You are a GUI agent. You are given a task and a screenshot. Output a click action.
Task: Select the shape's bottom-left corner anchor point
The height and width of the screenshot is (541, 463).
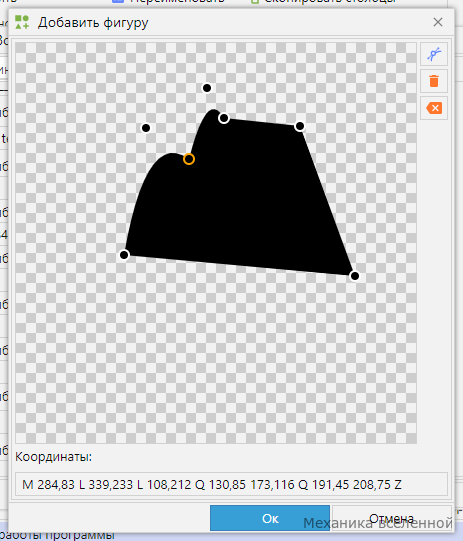coord(124,255)
